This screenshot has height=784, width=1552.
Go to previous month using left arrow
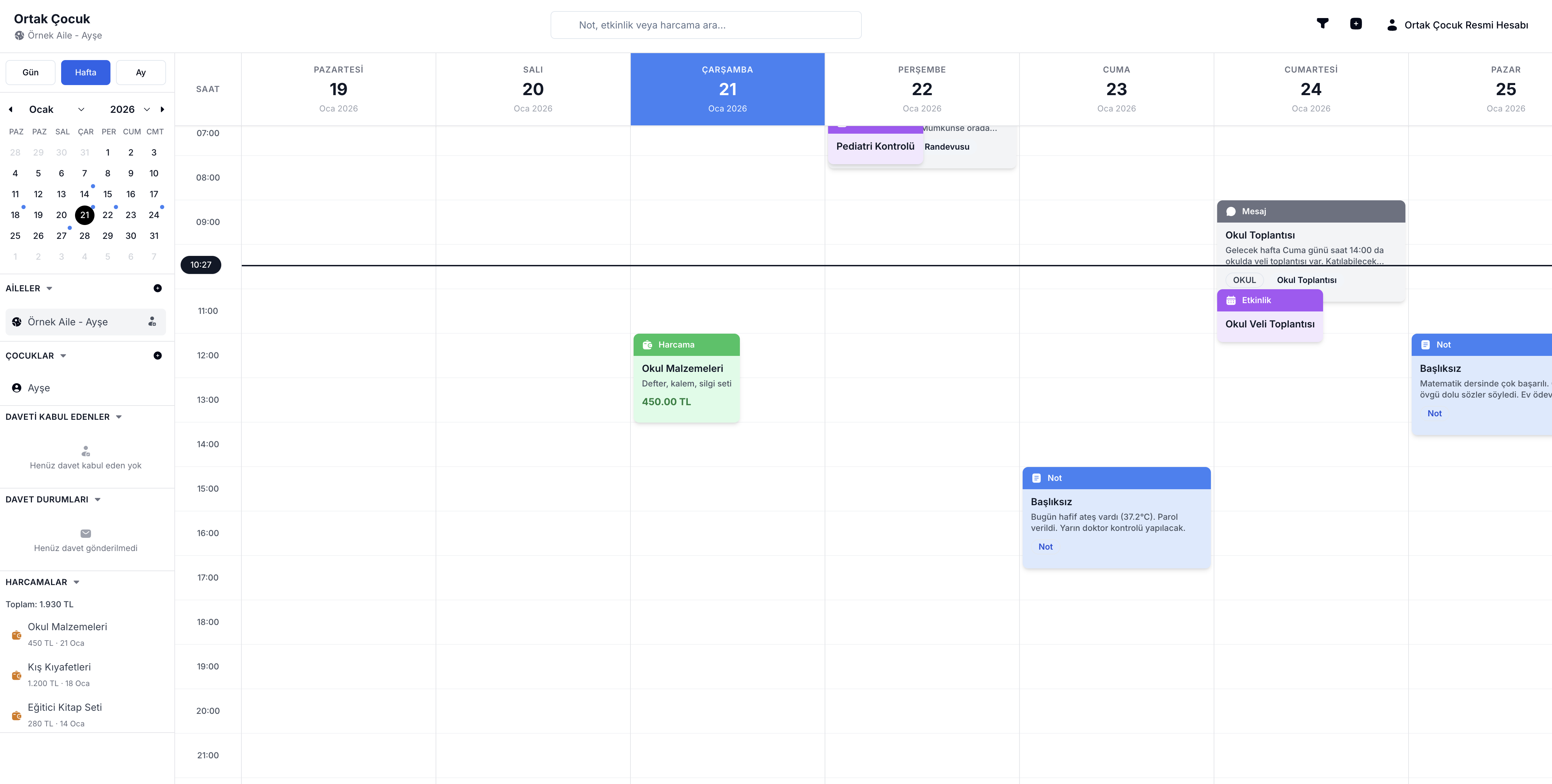point(11,110)
